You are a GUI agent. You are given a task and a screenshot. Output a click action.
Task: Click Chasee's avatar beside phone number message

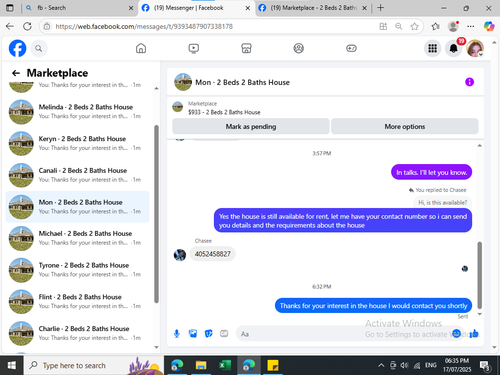coord(180,255)
